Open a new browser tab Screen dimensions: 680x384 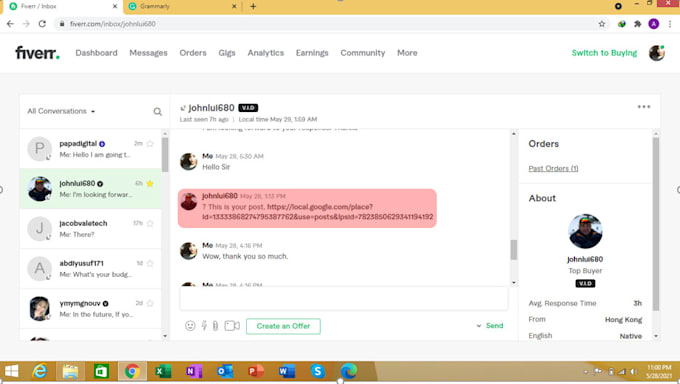pyautogui.click(x=253, y=6)
